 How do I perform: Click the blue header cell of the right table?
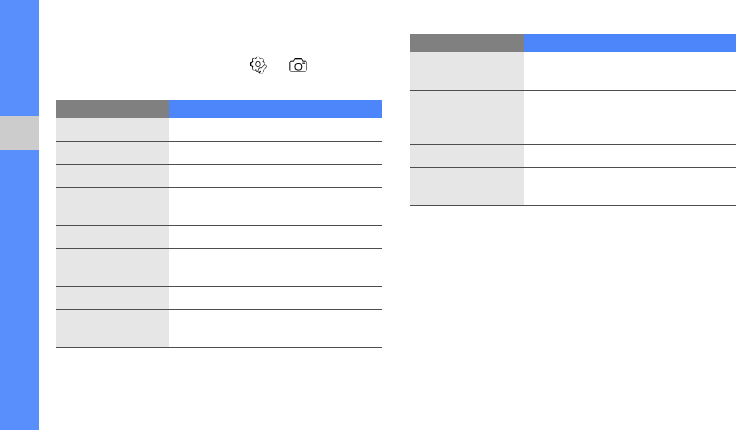[629, 43]
